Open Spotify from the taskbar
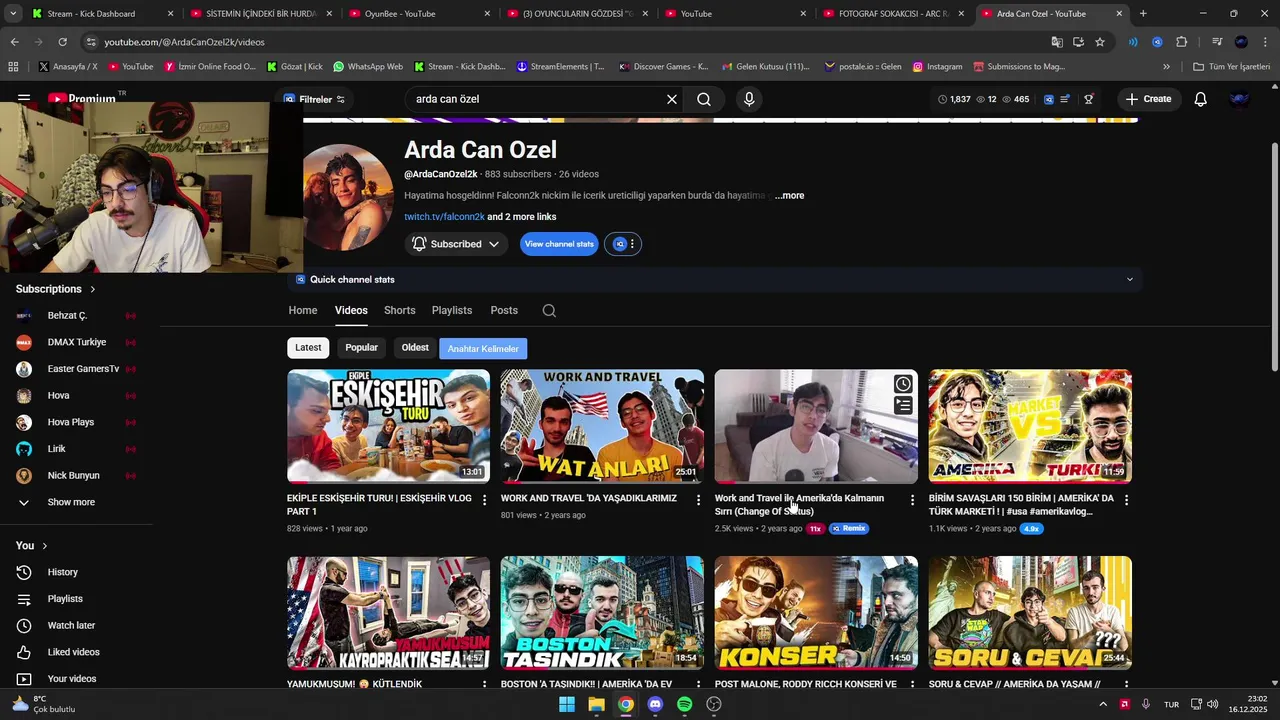Screen dimensions: 1280x720 point(684,704)
